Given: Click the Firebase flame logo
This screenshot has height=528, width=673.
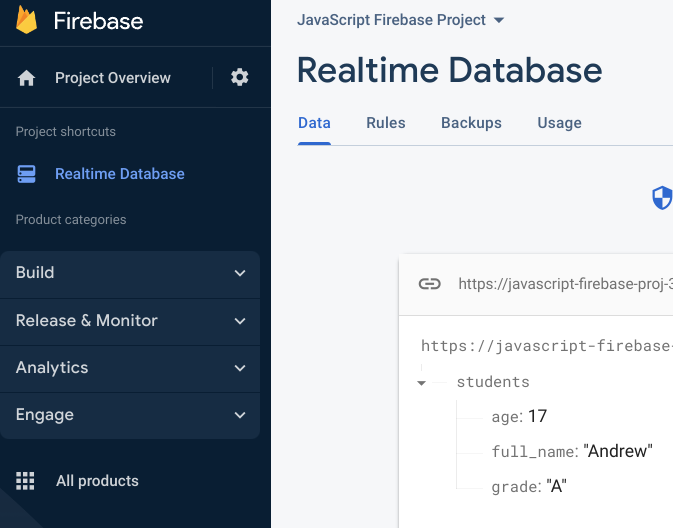Looking at the screenshot, I should tap(27, 20).
